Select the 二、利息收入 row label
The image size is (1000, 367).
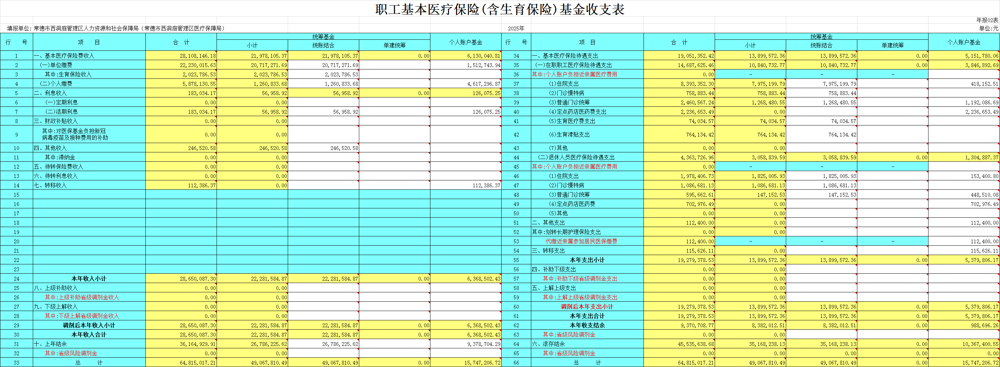(x=50, y=93)
